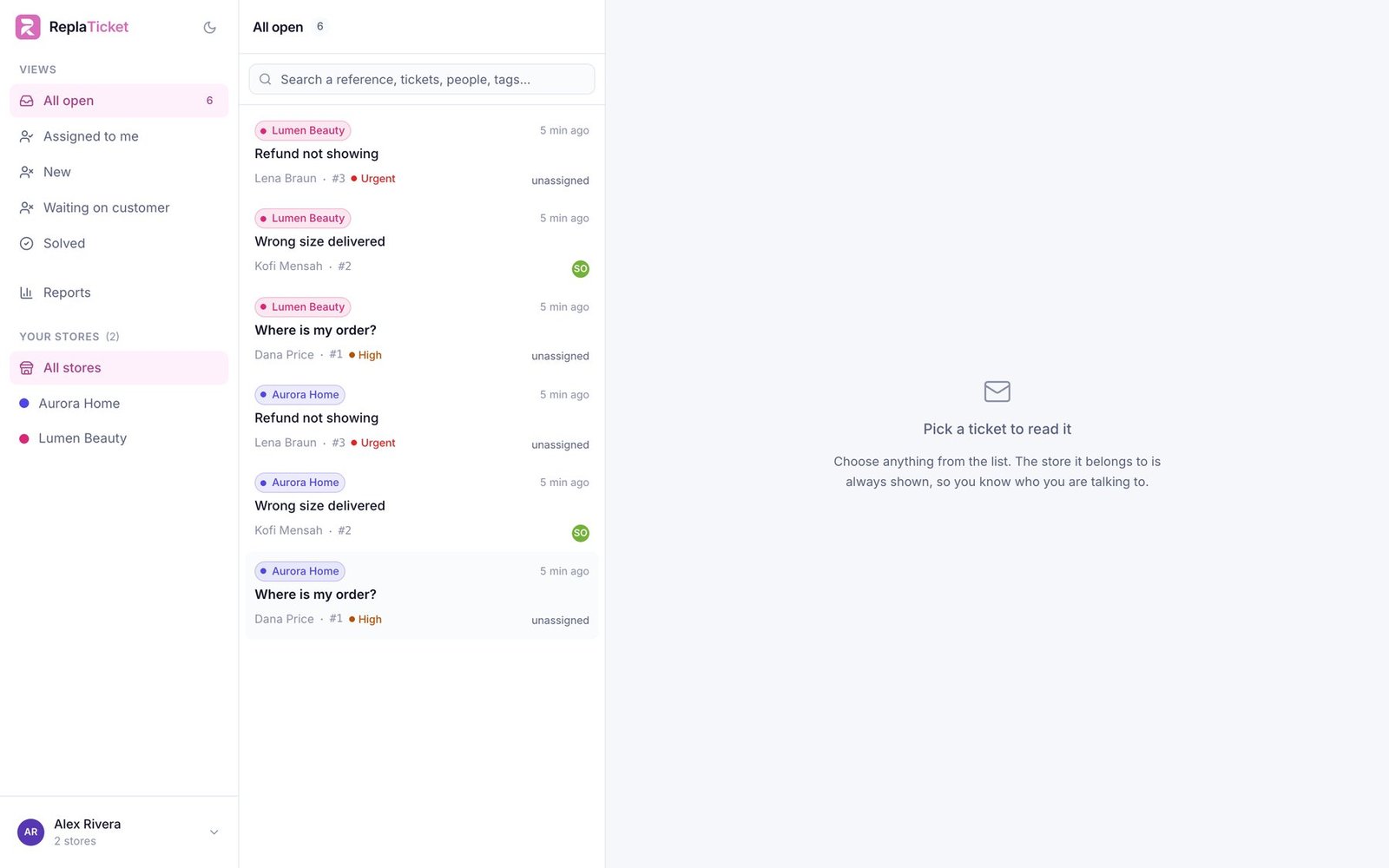Click the All stores shop icon
The width and height of the screenshot is (1389, 868).
(27, 368)
